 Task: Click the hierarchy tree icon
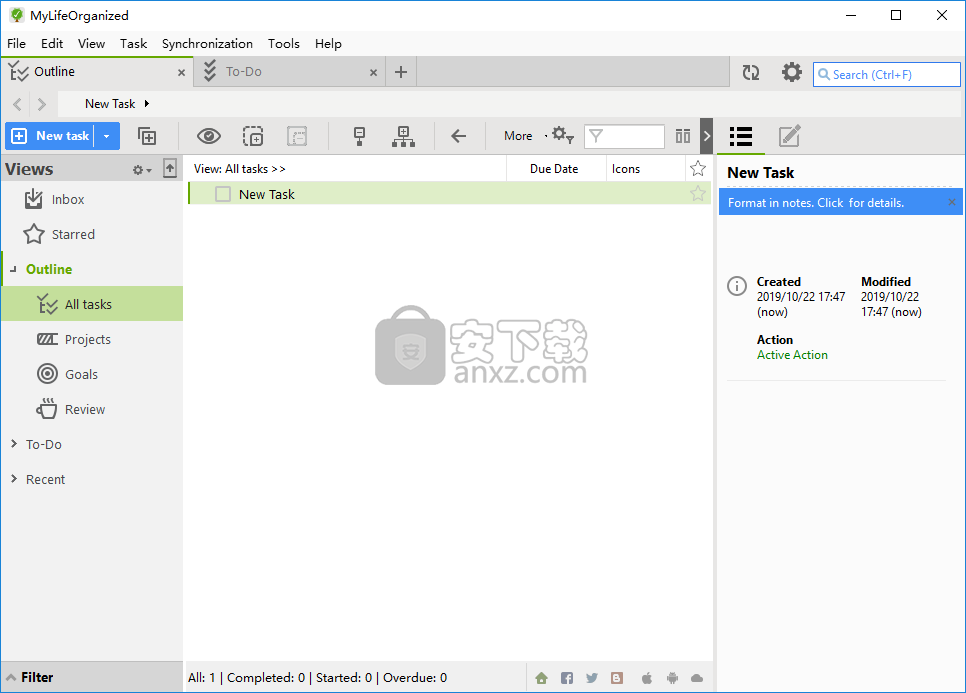coord(404,136)
